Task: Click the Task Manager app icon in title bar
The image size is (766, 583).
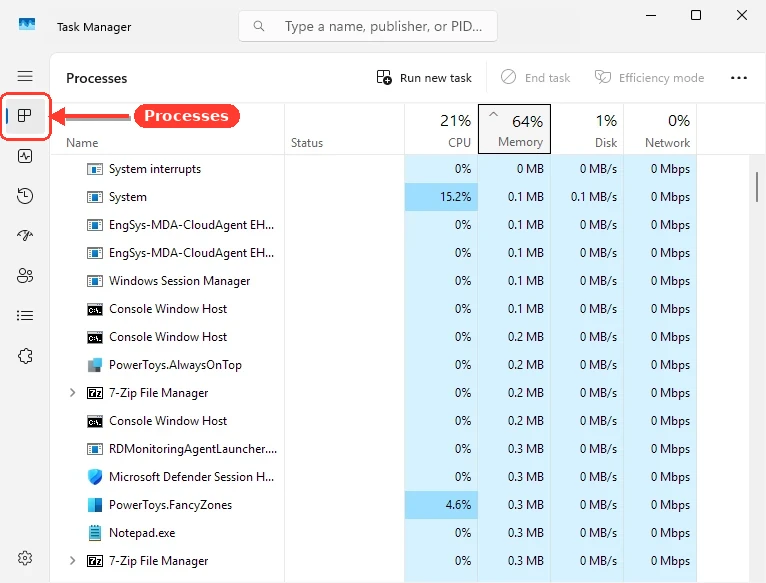Action: point(27,24)
